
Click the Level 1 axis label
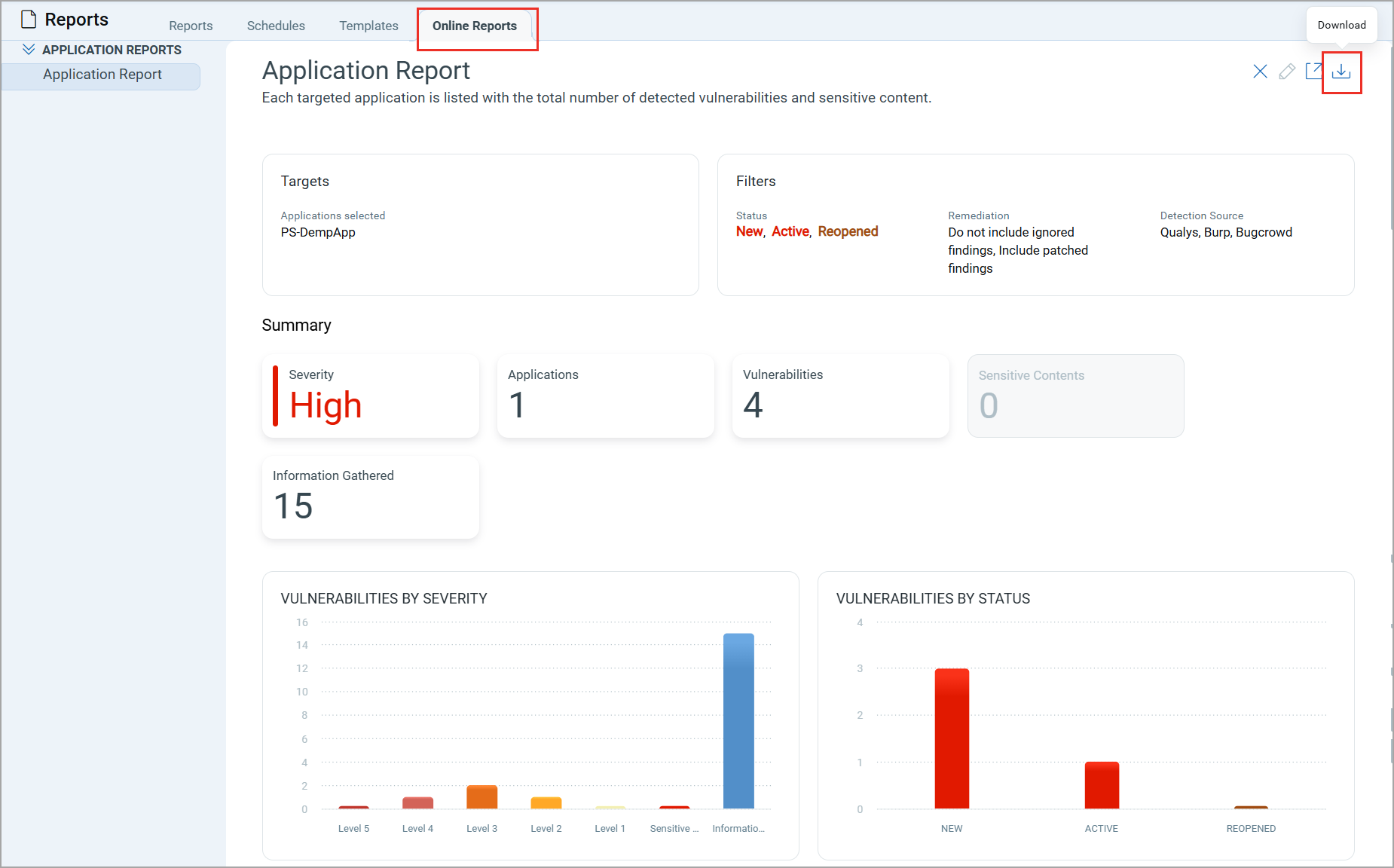[x=610, y=828]
